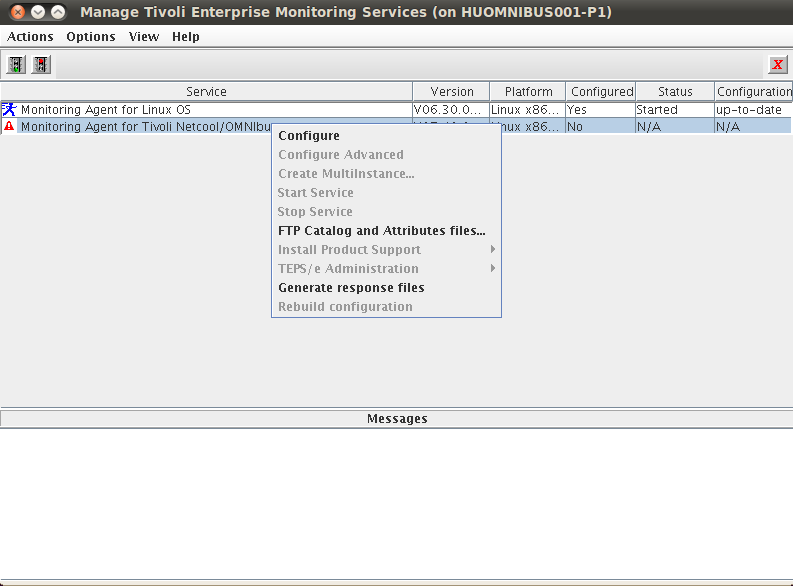Click the Version column header

(x=451, y=92)
